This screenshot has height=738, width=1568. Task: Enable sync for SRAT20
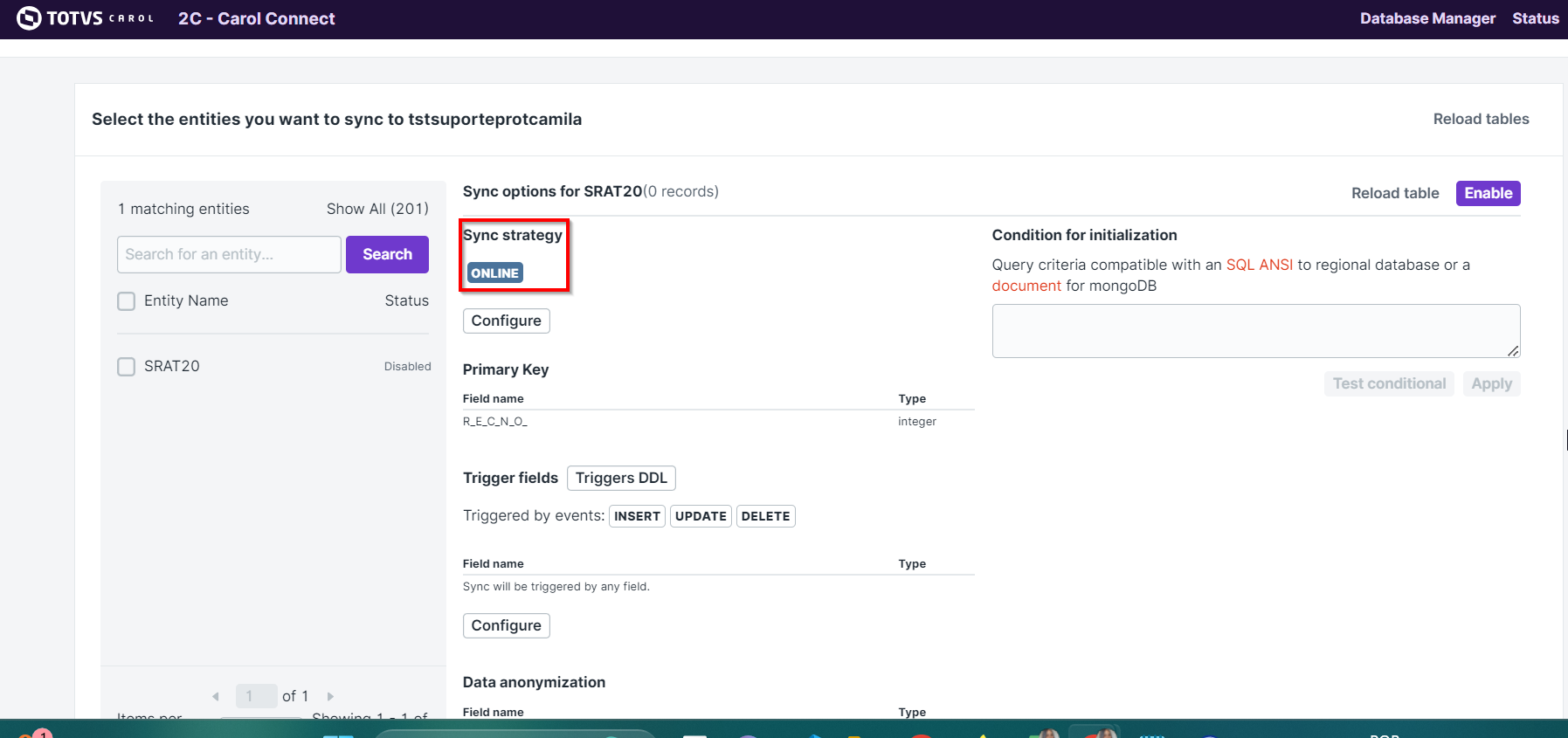click(x=1488, y=193)
